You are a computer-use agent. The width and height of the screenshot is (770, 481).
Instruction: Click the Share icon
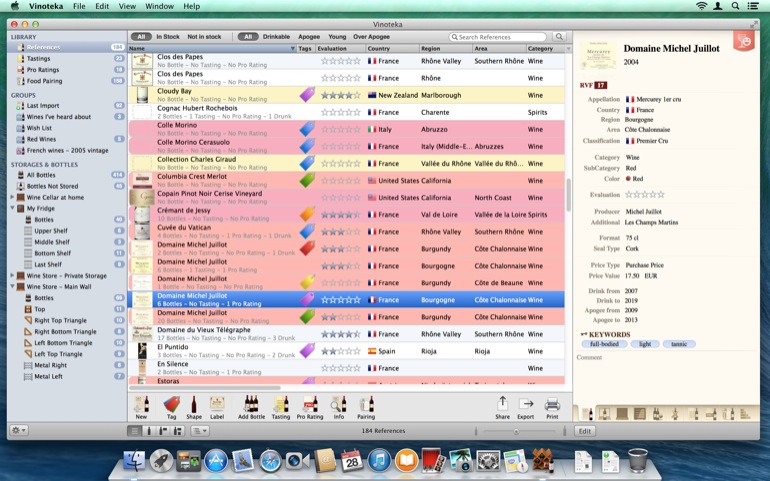(502, 404)
